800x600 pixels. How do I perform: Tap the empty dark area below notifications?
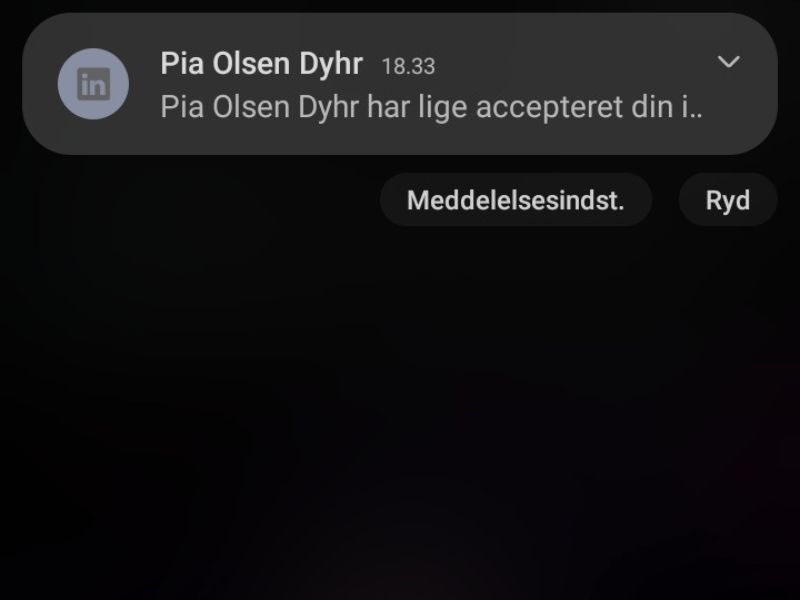[400, 408]
